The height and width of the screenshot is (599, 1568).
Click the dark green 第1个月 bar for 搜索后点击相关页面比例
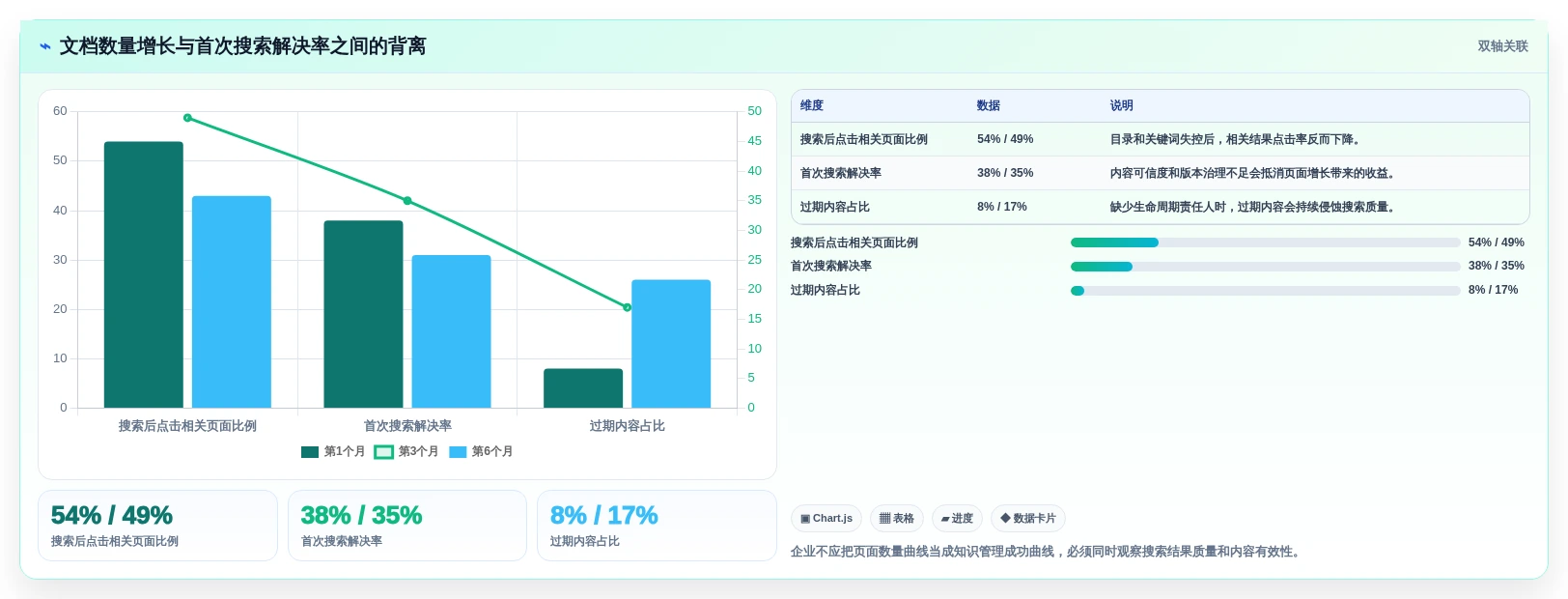(144, 274)
